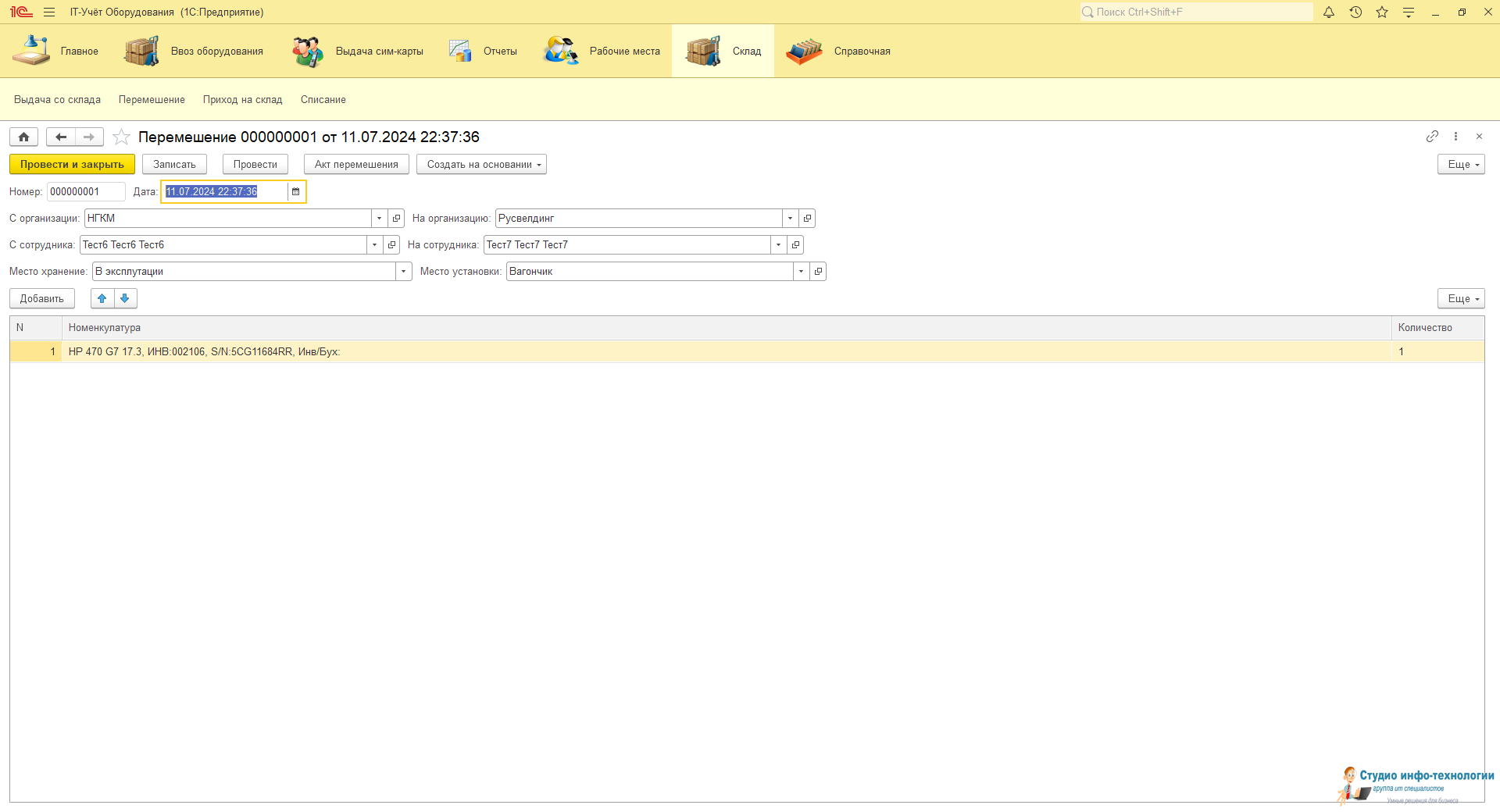Click the home page icon button
This screenshot has height=812, width=1500.
tap(24, 137)
